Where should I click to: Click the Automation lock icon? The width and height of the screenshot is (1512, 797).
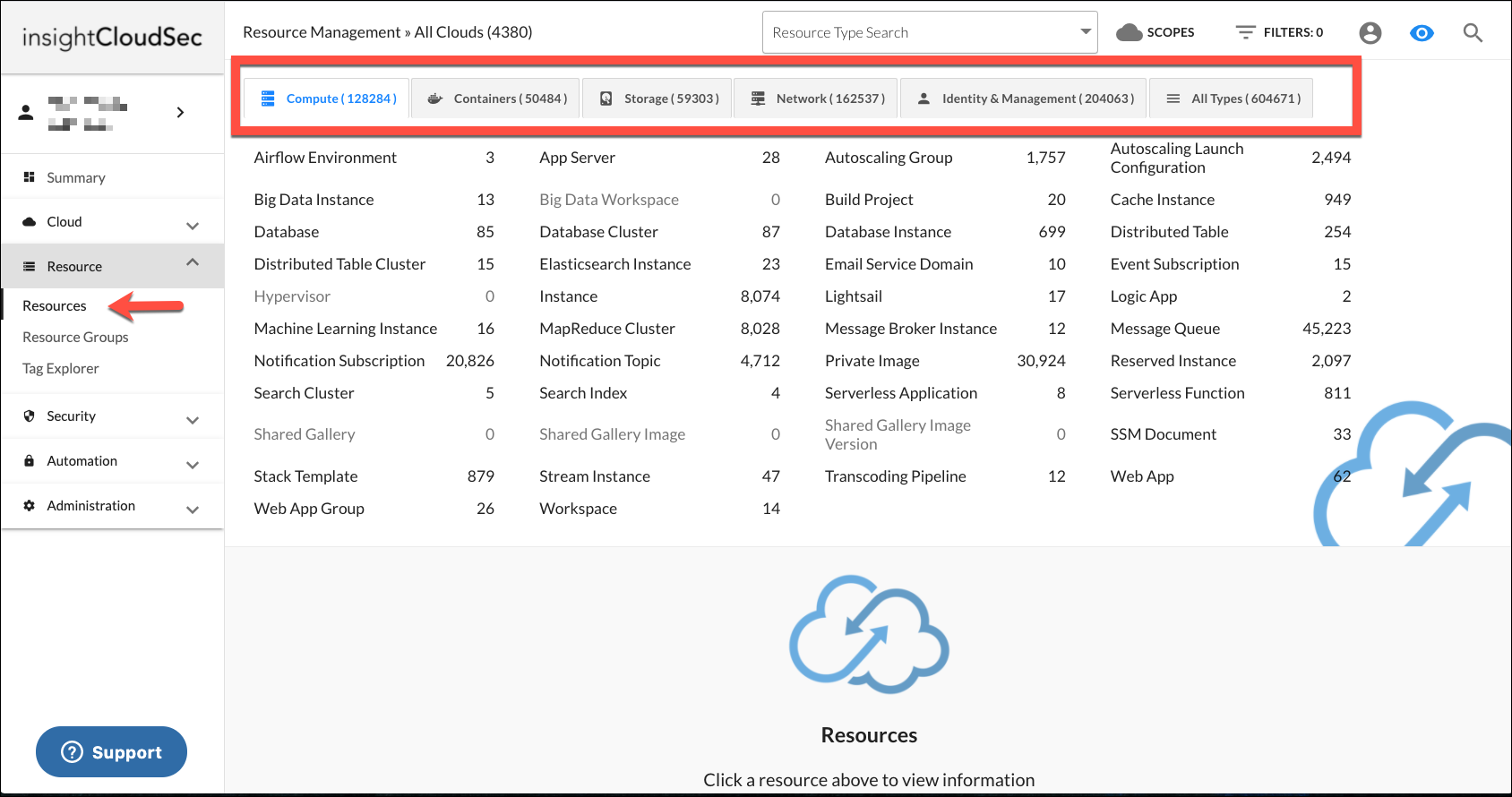tap(29, 460)
